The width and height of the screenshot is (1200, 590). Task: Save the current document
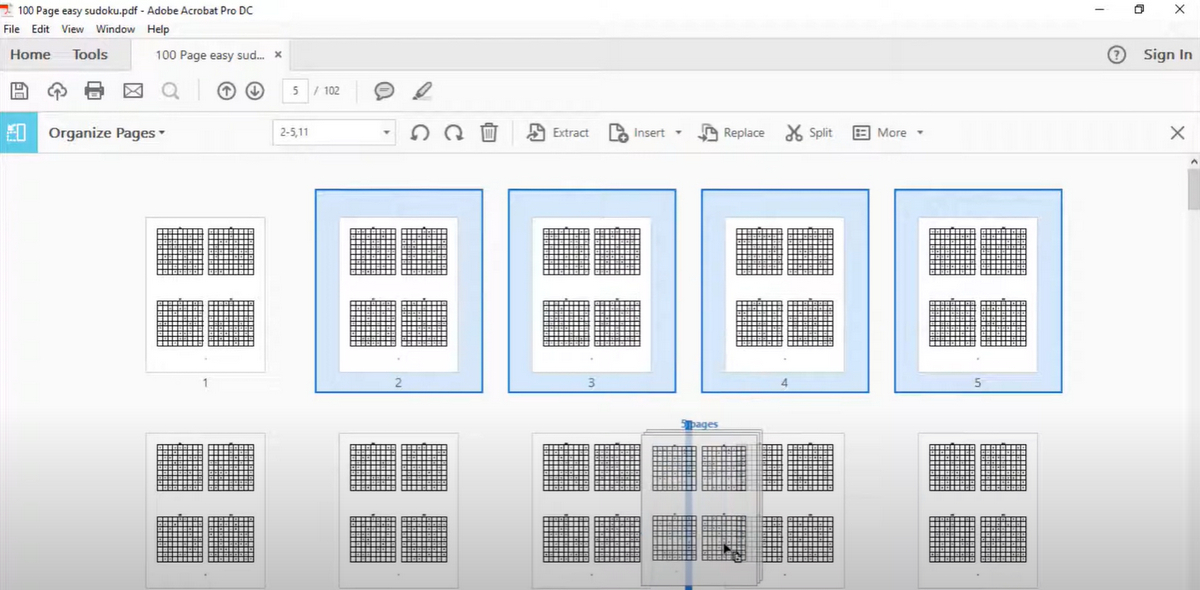pos(19,90)
